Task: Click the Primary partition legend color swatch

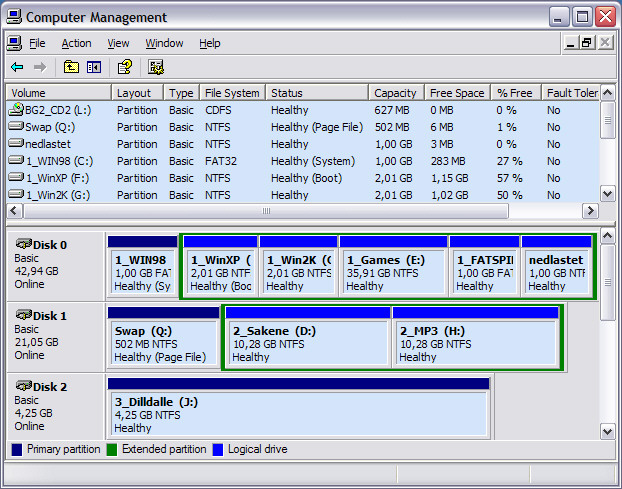Action: (17, 450)
